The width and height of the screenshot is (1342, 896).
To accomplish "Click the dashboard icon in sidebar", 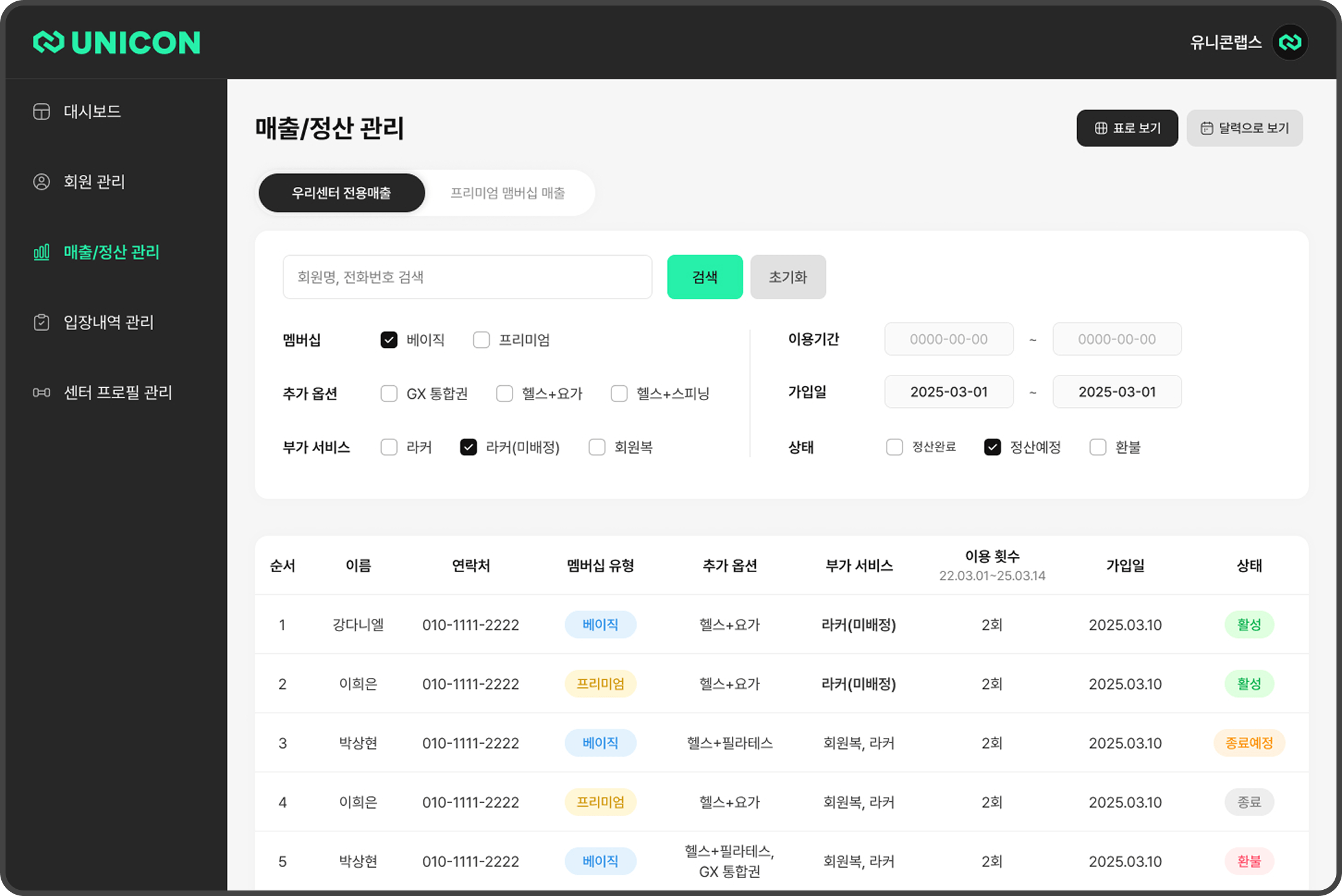I will coord(41,112).
